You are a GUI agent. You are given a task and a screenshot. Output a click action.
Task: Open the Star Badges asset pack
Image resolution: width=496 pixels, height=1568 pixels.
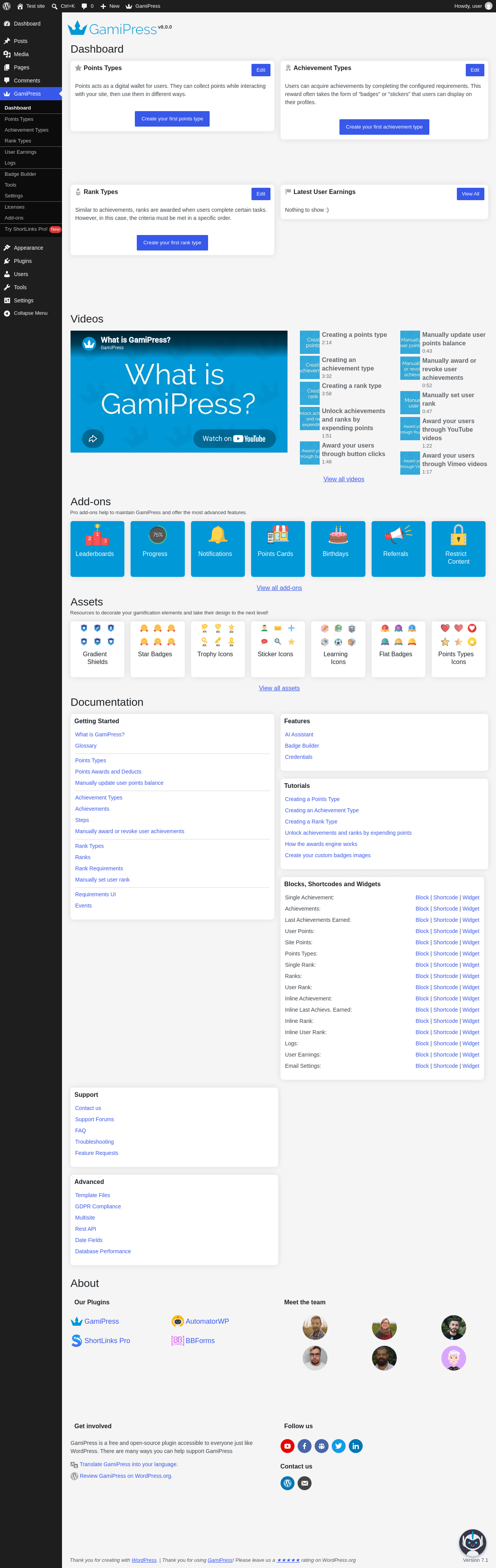(157, 649)
